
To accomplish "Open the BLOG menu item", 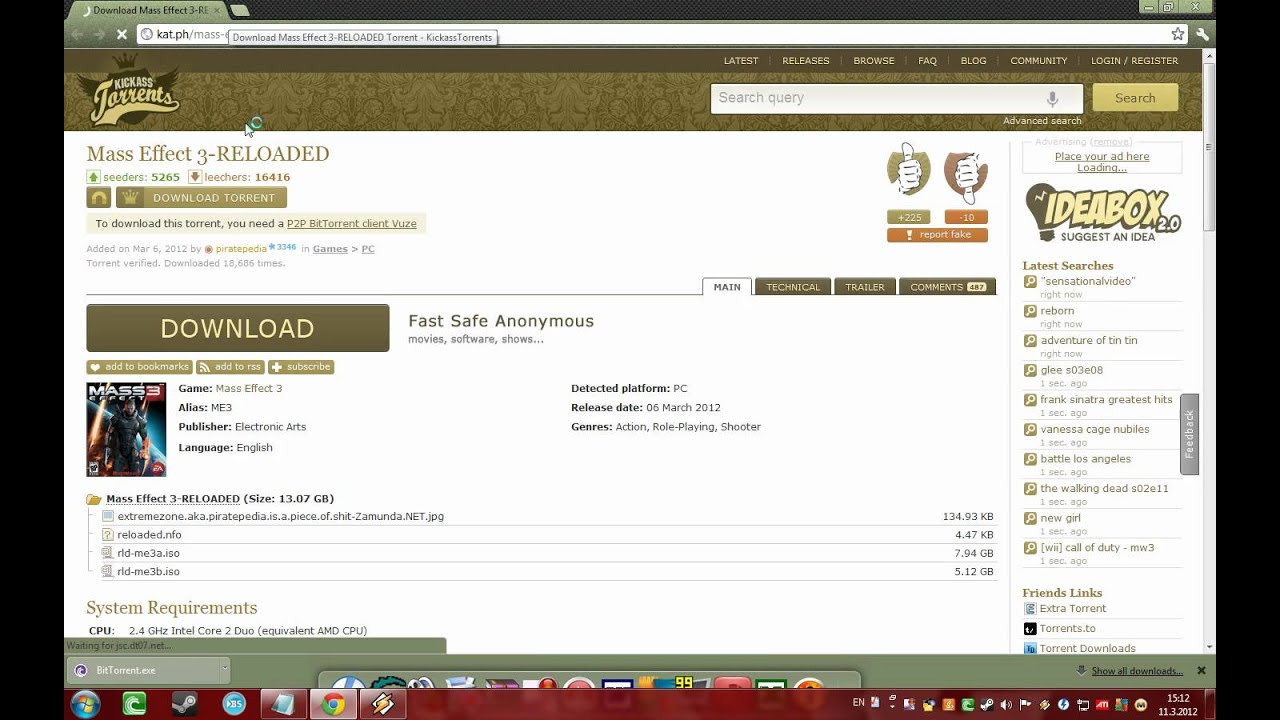I will point(973,61).
